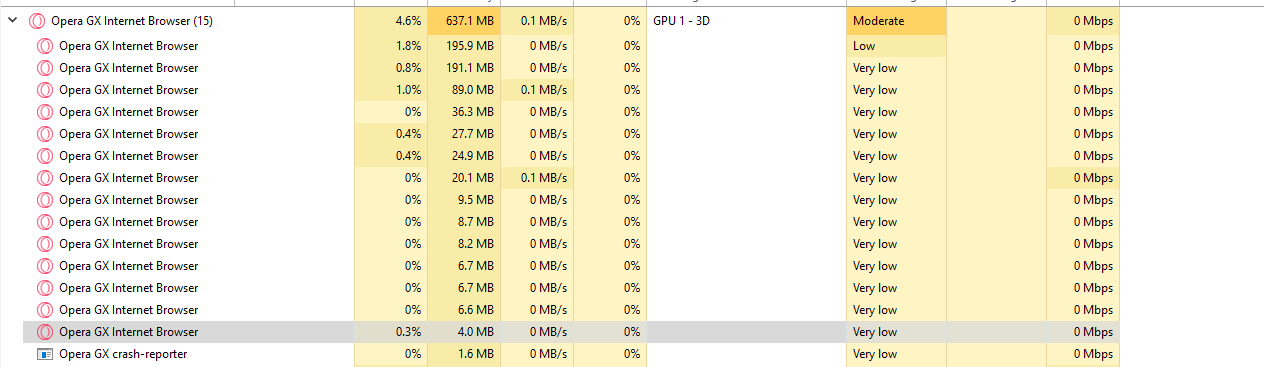This screenshot has height=367, width=1264.
Task: Click the Opera icon on the 191.1 MB process
Action: point(44,68)
